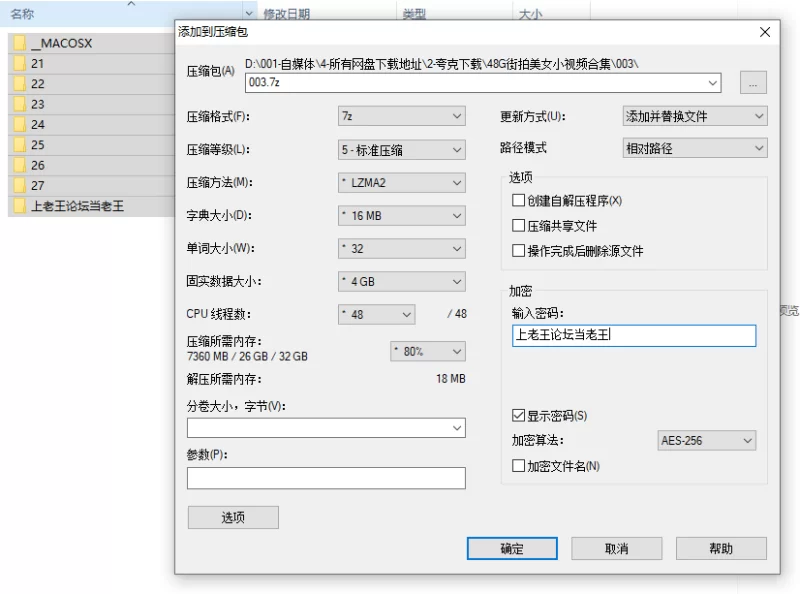Select the _MACOSX folder name

pos(62,43)
